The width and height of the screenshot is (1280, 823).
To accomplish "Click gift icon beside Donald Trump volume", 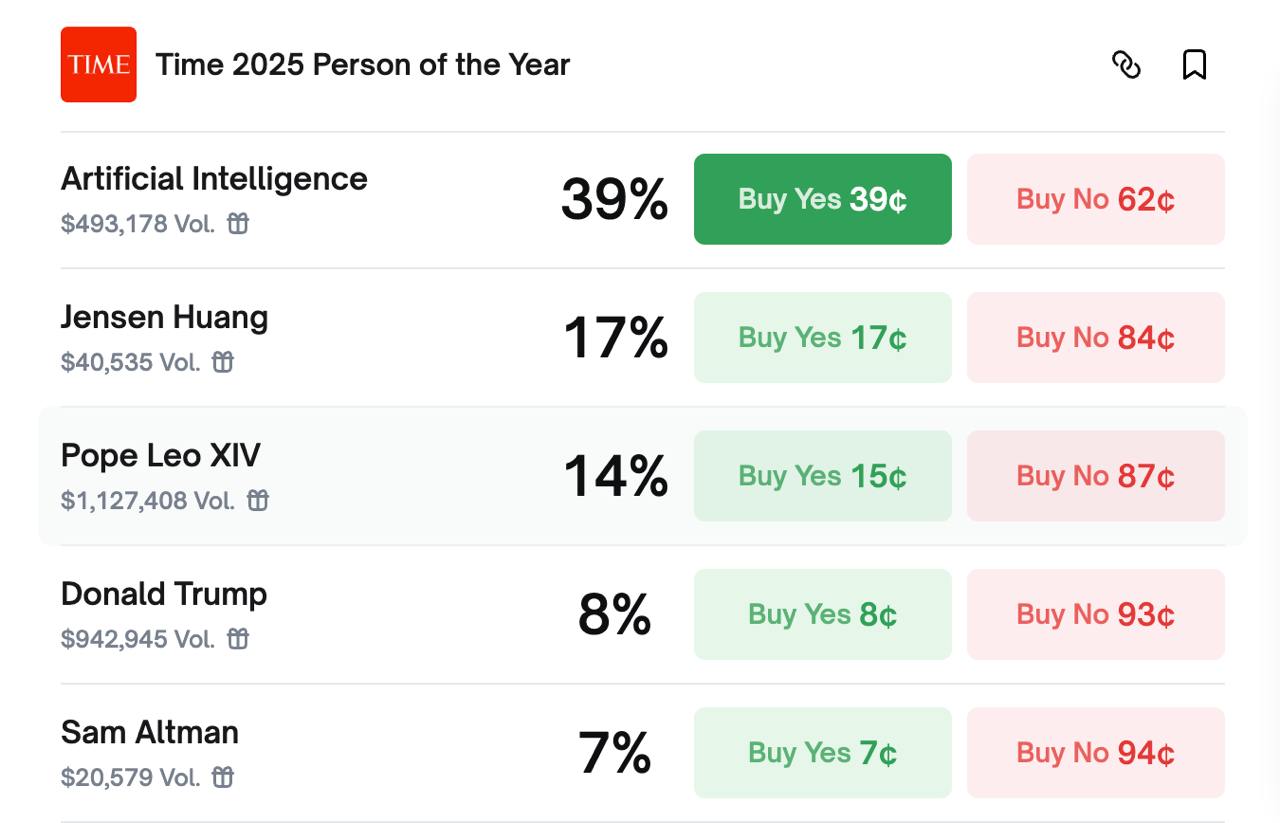I will click(238, 638).
